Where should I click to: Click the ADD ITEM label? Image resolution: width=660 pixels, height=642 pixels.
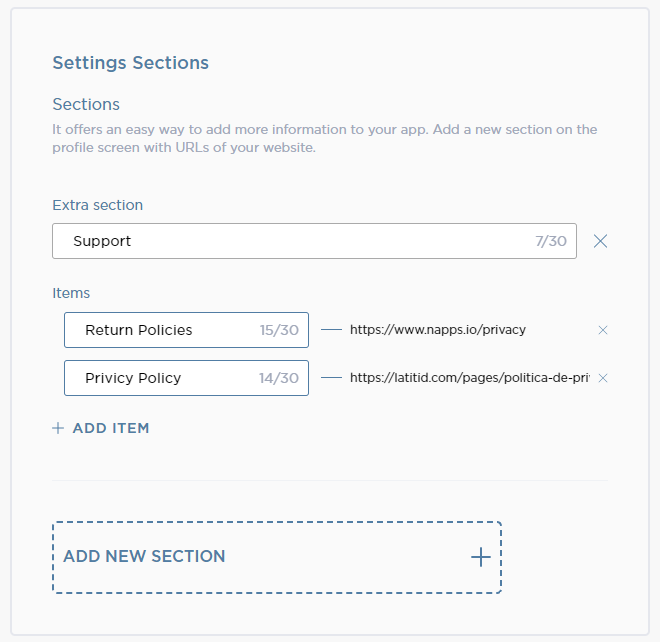tap(111, 428)
